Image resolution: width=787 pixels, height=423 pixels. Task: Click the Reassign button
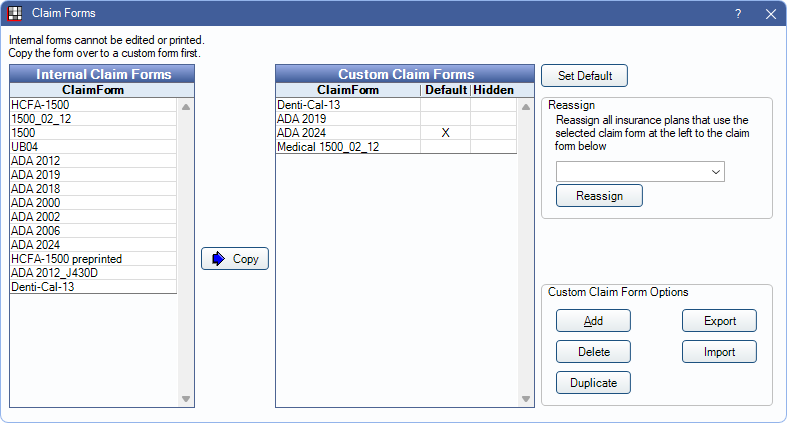pyautogui.click(x=599, y=196)
